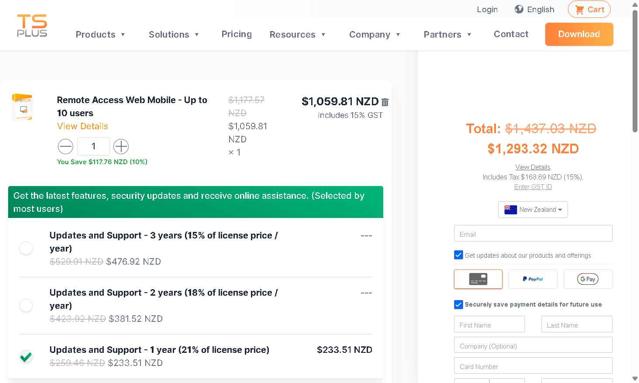Click the globe language icon
This screenshot has height=383, width=639.
pyautogui.click(x=519, y=9)
